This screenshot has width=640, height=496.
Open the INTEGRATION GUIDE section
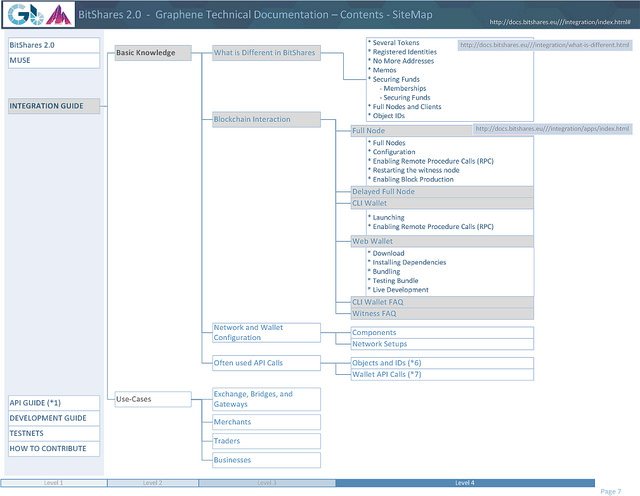click(x=54, y=106)
